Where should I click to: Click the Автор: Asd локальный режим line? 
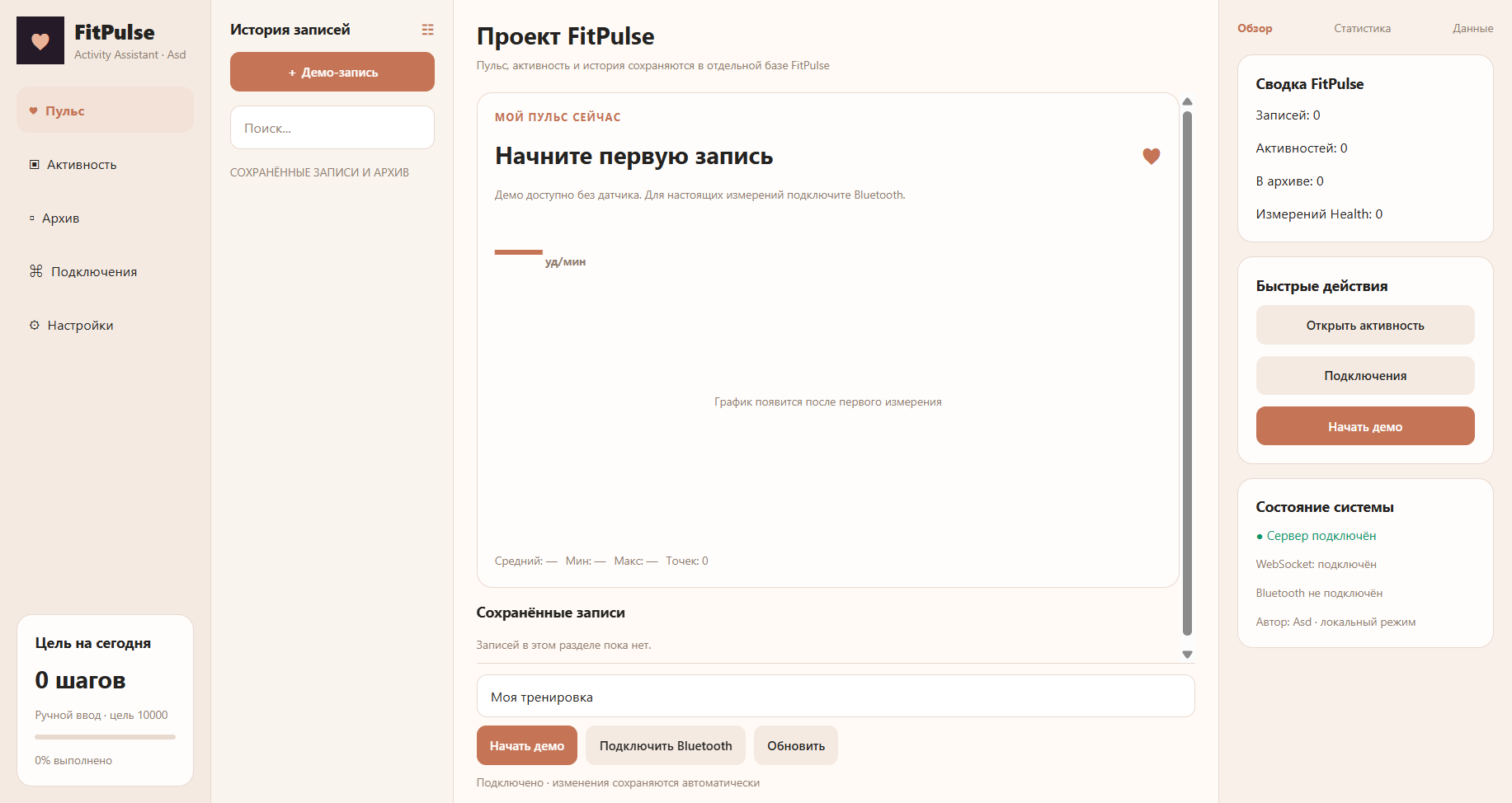[1335, 622]
